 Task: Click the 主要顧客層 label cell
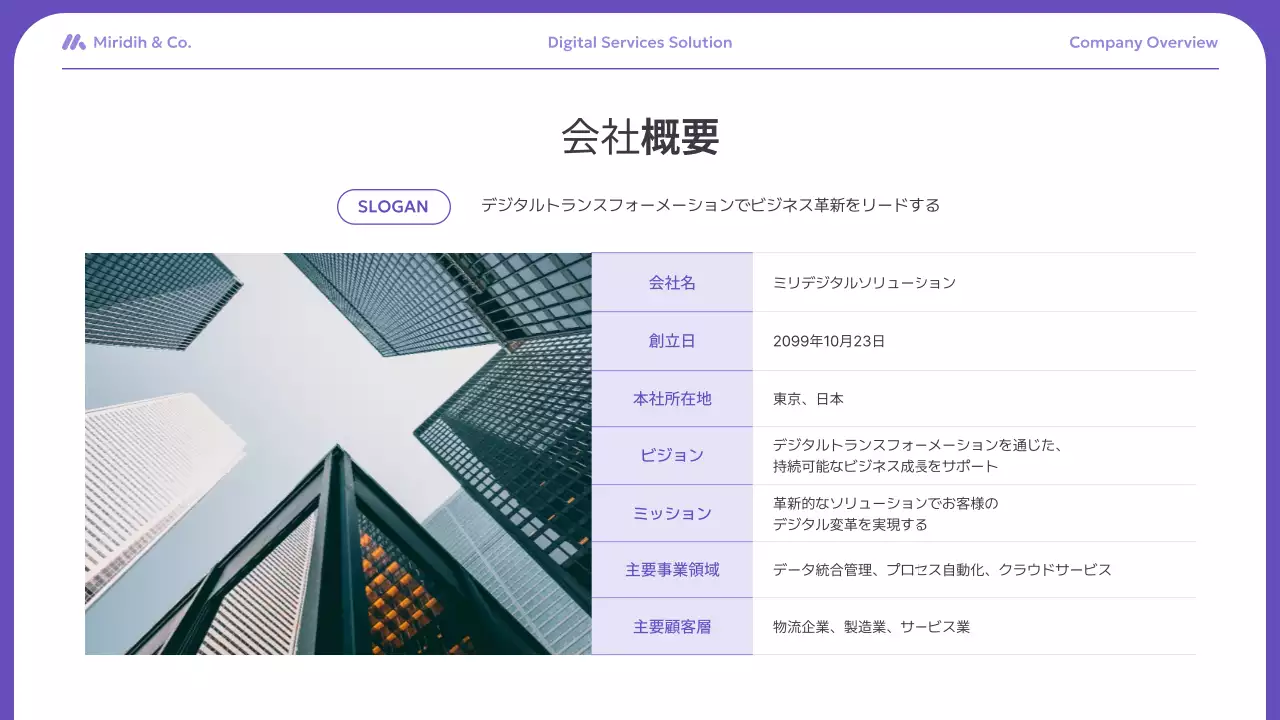(672, 627)
